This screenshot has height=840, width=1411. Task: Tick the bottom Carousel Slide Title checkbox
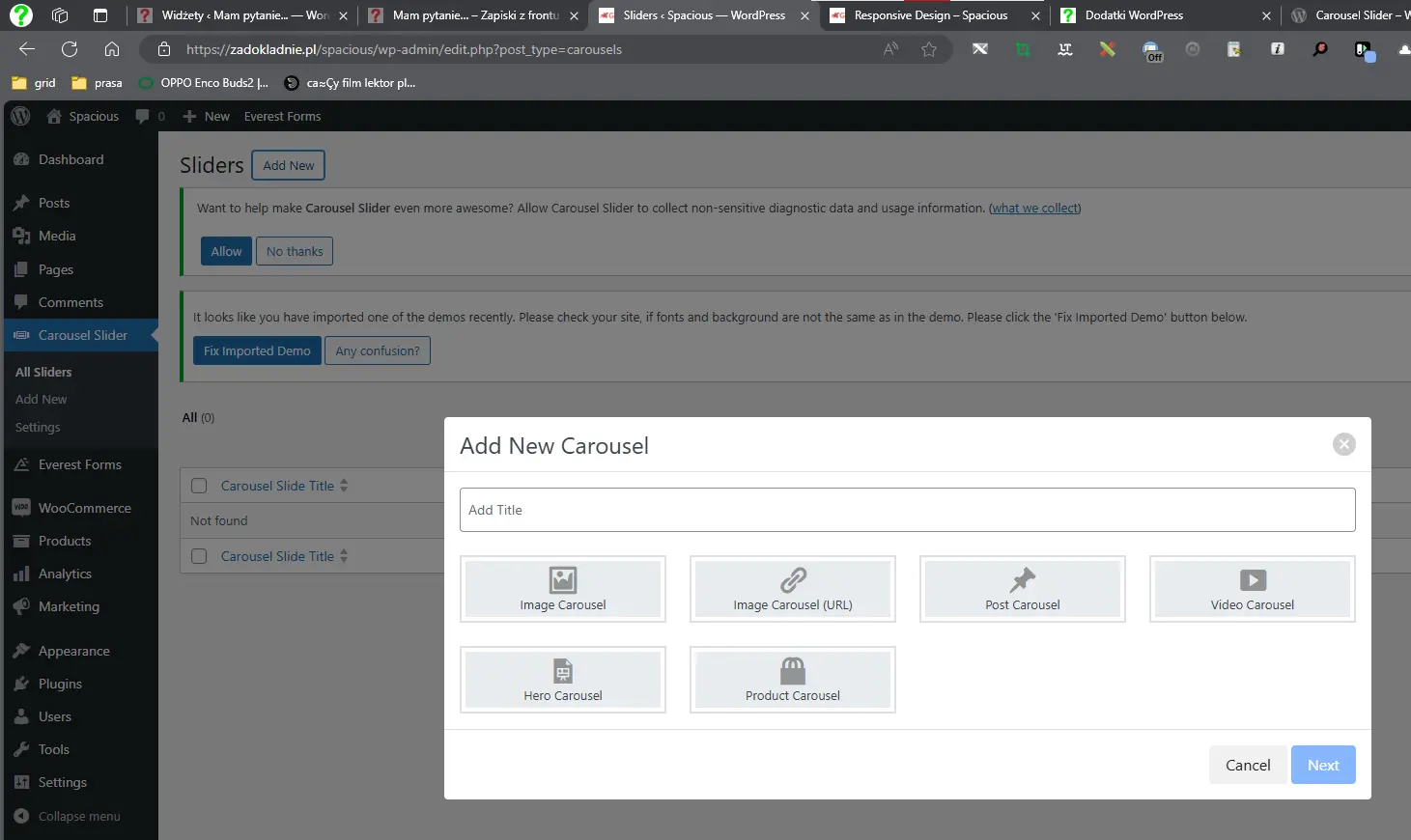click(x=199, y=556)
